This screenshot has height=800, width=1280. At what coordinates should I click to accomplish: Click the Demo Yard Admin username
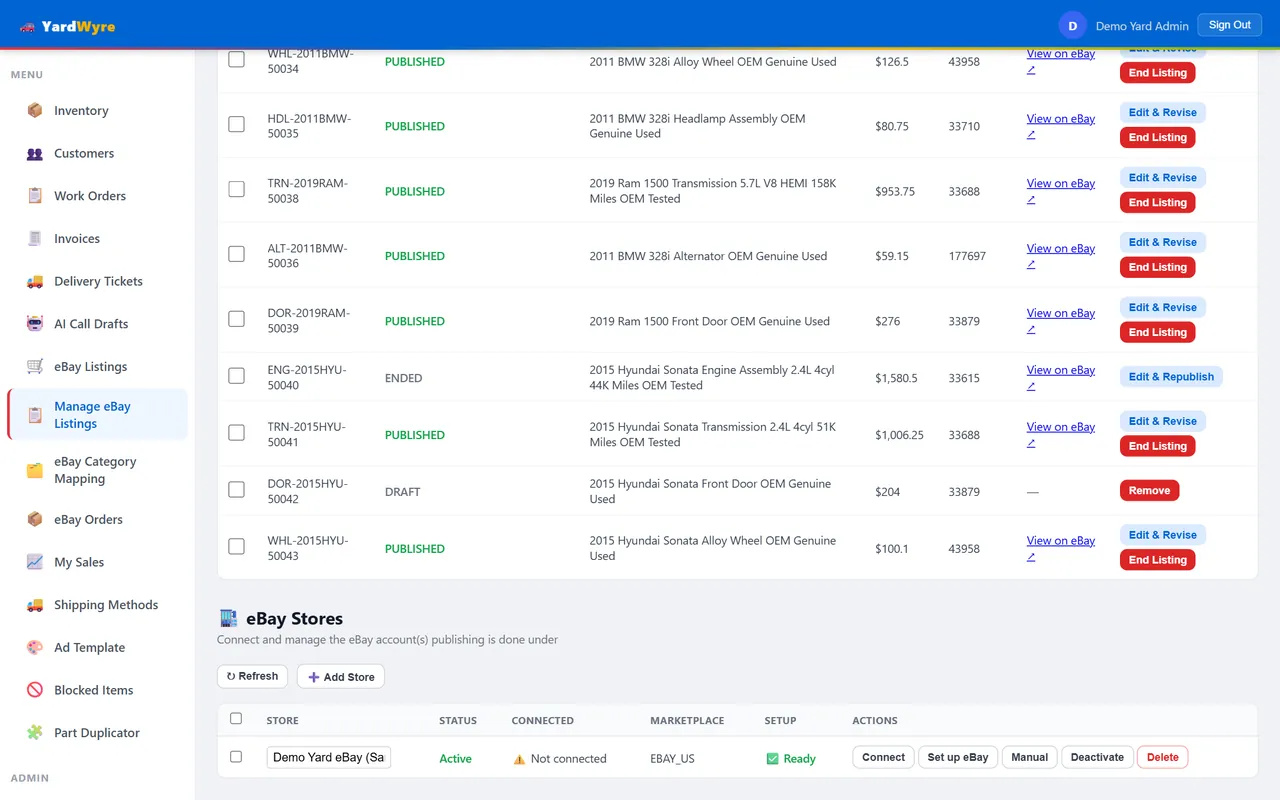click(1142, 26)
